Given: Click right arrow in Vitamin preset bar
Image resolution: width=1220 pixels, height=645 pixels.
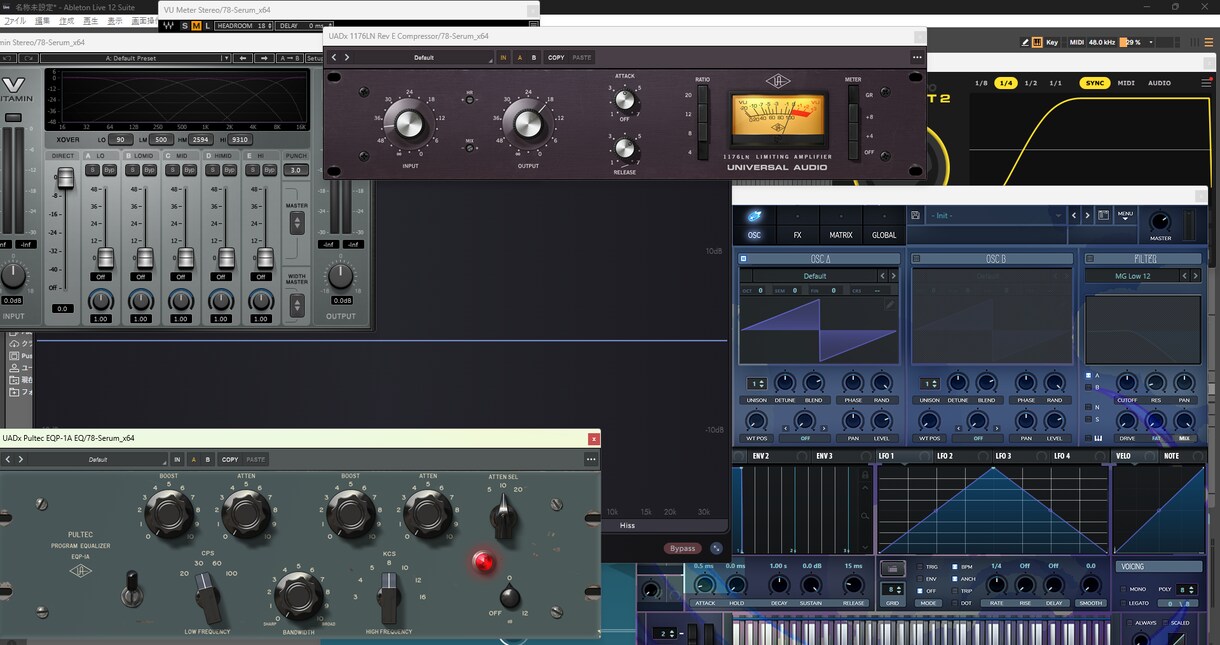Looking at the screenshot, I should click(264, 58).
